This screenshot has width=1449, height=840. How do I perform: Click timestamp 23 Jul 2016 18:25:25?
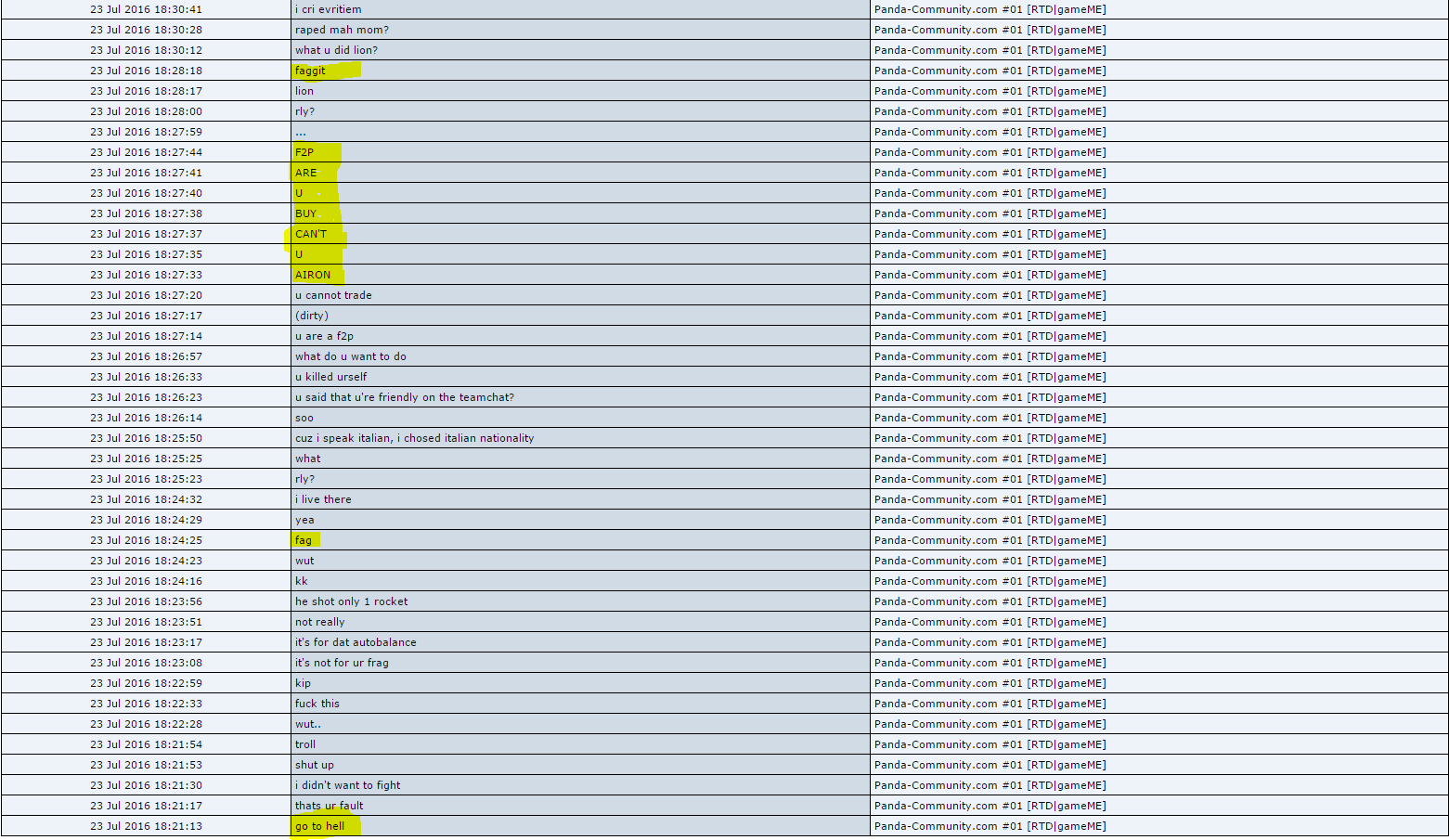coord(146,459)
